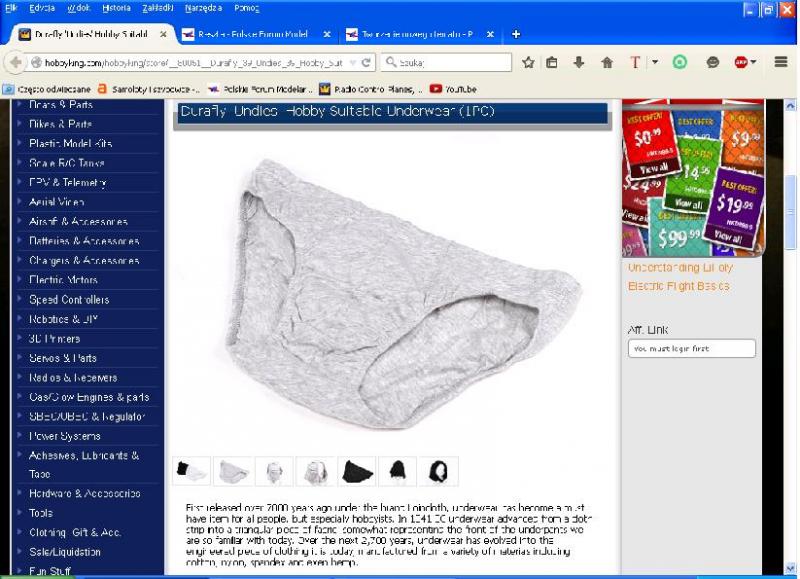Viewport: 800px width, 579px height.
Task: Open the Speed Controllers category link
Action: [69, 300]
